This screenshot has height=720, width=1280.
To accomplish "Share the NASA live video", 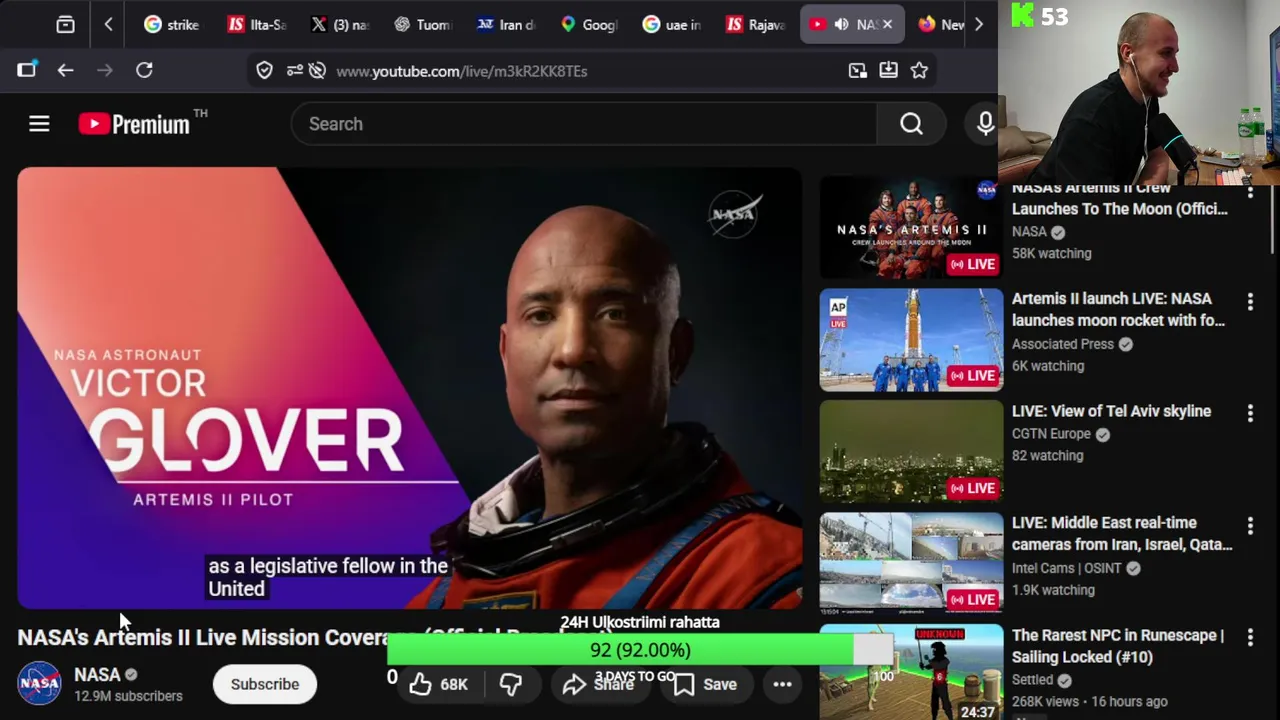I will tap(598, 684).
